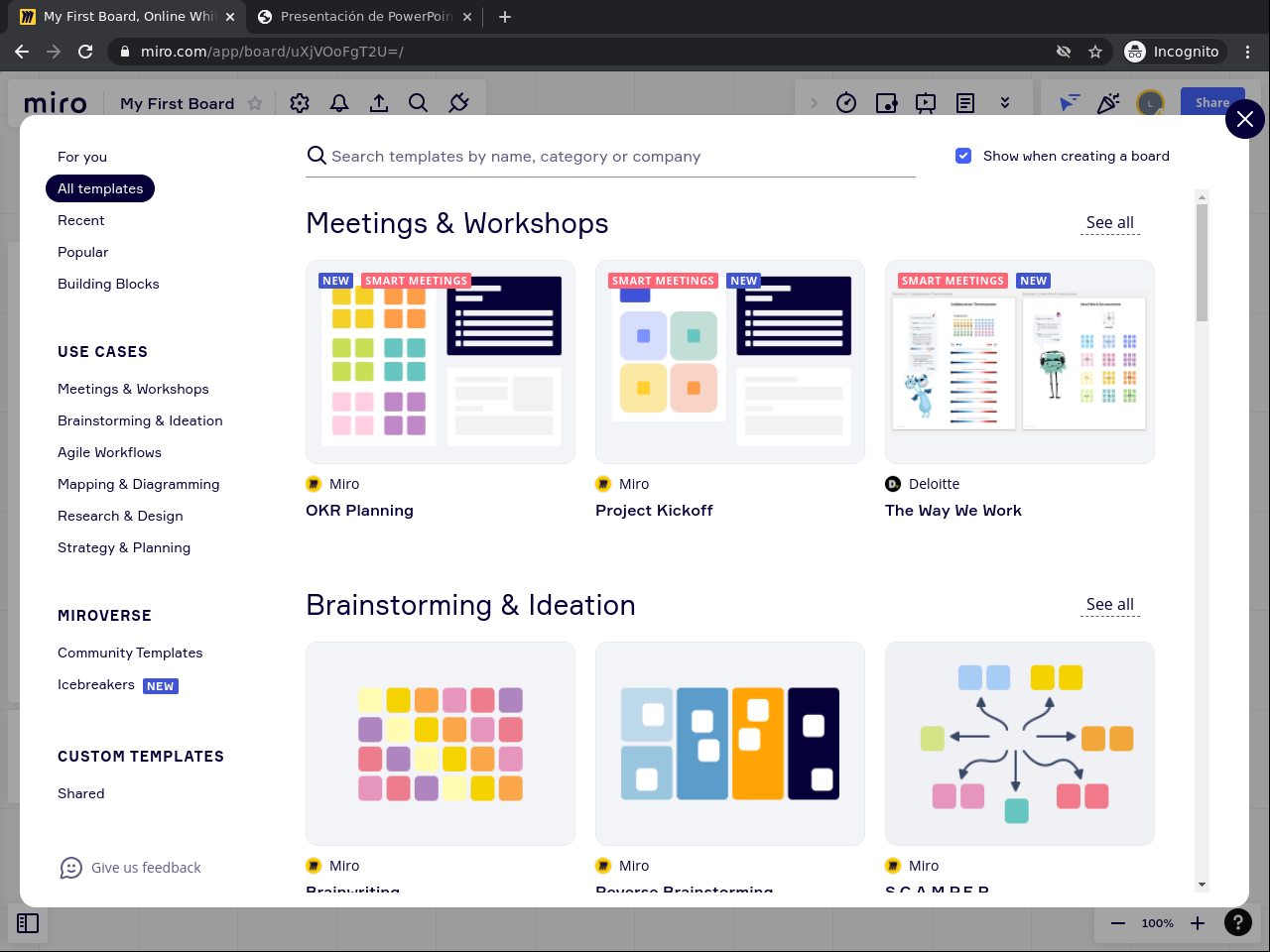Open a new browser tab
This screenshot has width=1270, height=952.
coord(505,17)
